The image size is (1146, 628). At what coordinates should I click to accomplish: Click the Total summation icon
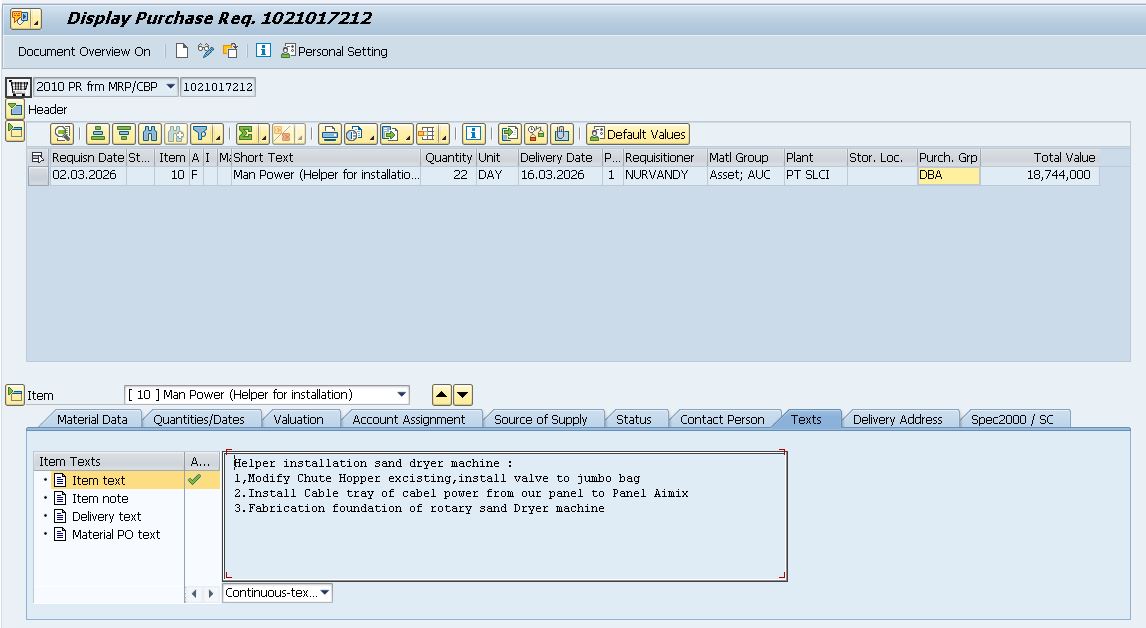click(246, 134)
